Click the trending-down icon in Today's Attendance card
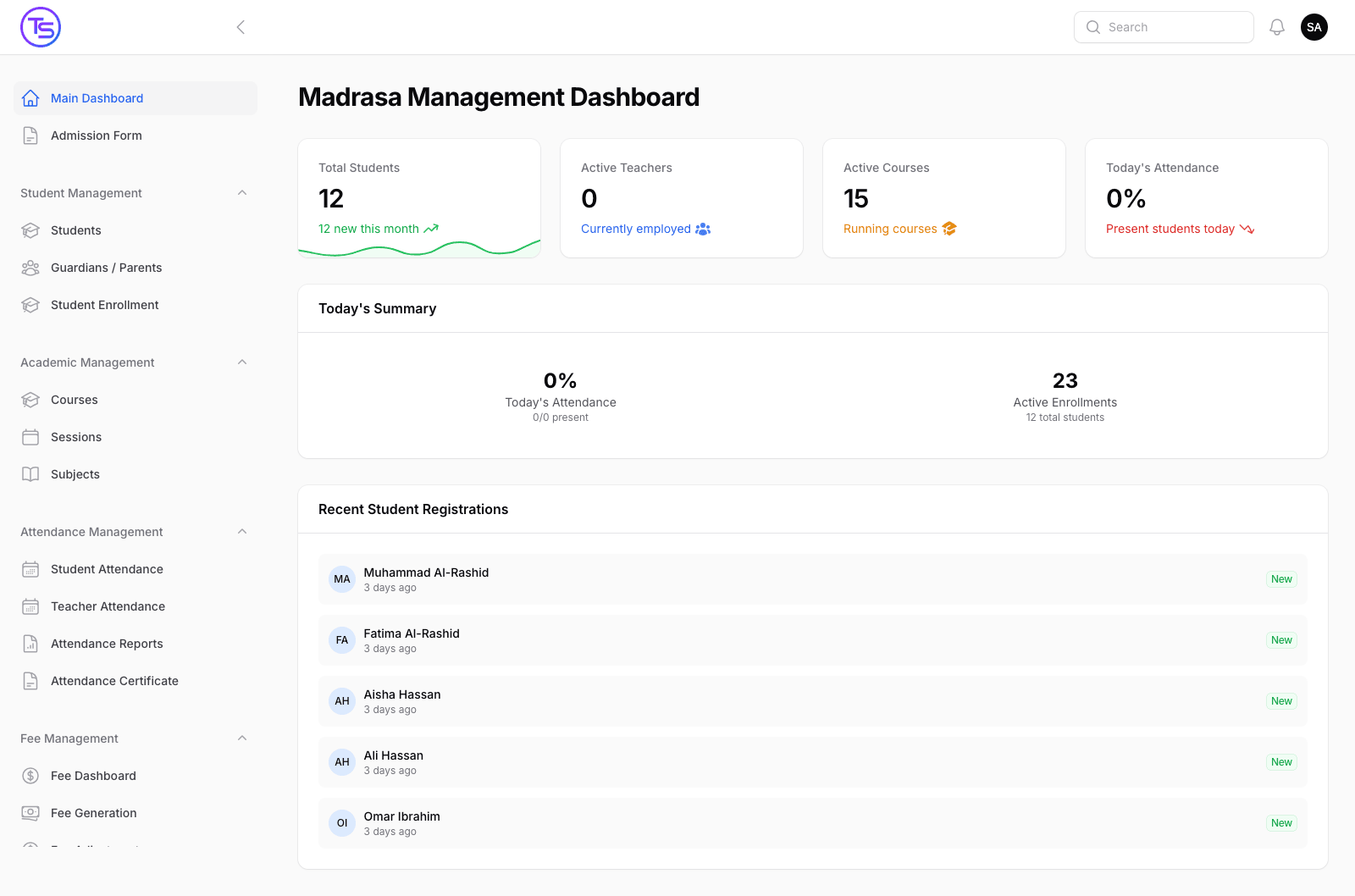Image resolution: width=1355 pixels, height=896 pixels. pos(1247,229)
